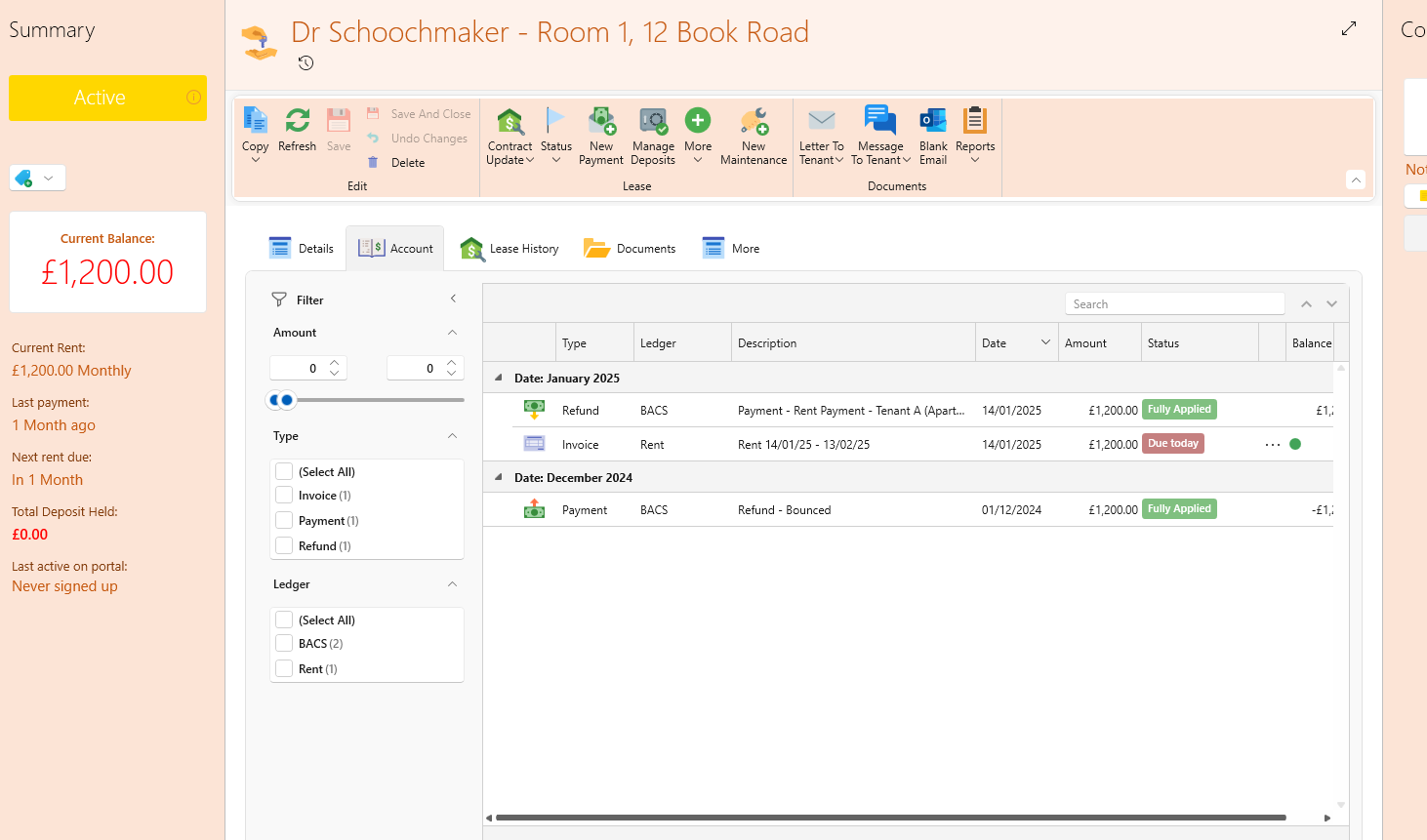Image resolution: width=1427 pixels, height=840 pixels.
Task: Click the horizontal scrollbar under the table
Action: pyautogui.click(x=890, y=818)
